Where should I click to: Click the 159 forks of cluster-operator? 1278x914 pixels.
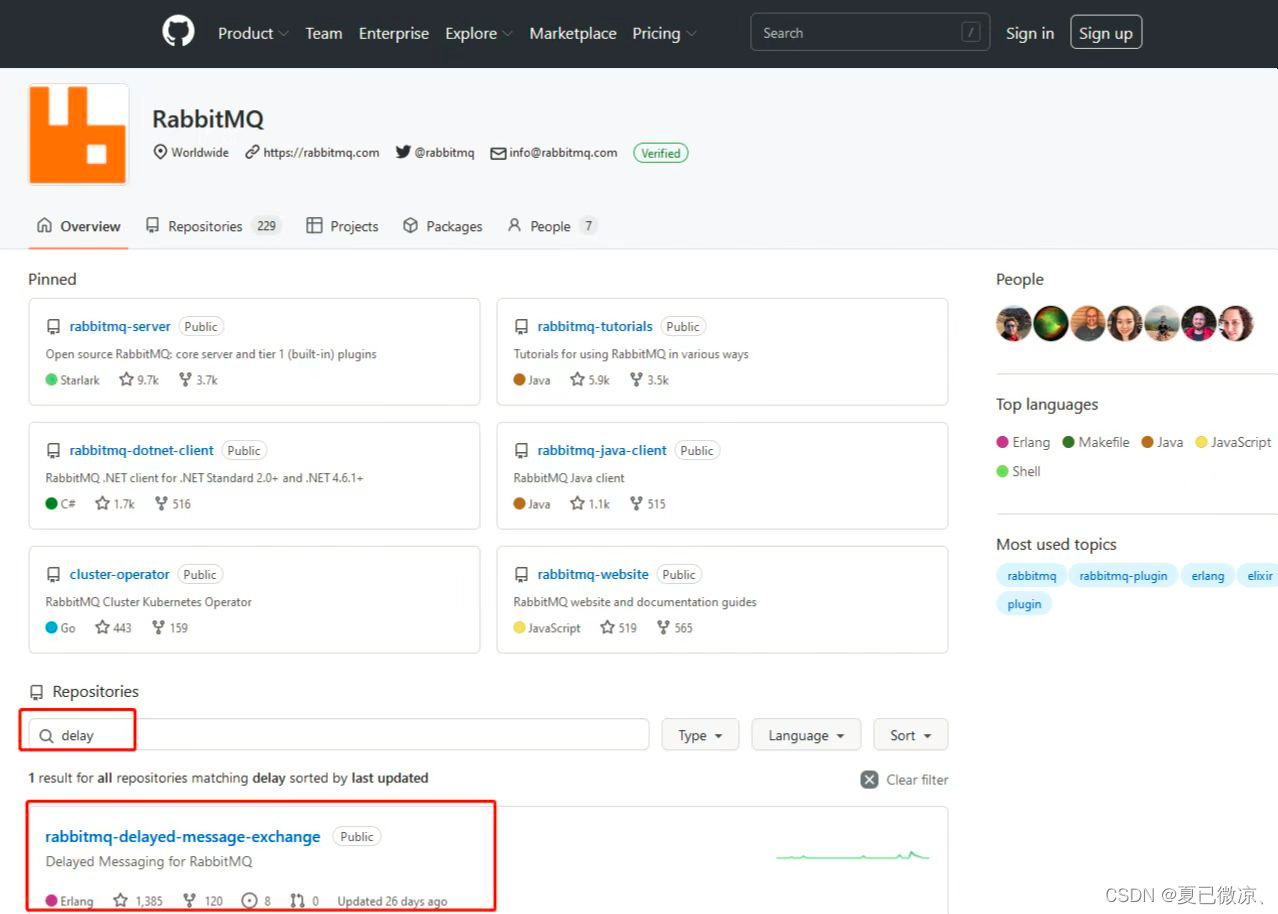(169, 628)
